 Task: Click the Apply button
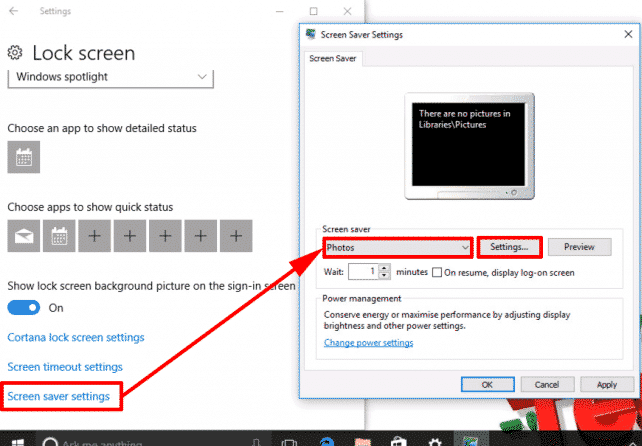coord(607,385)
